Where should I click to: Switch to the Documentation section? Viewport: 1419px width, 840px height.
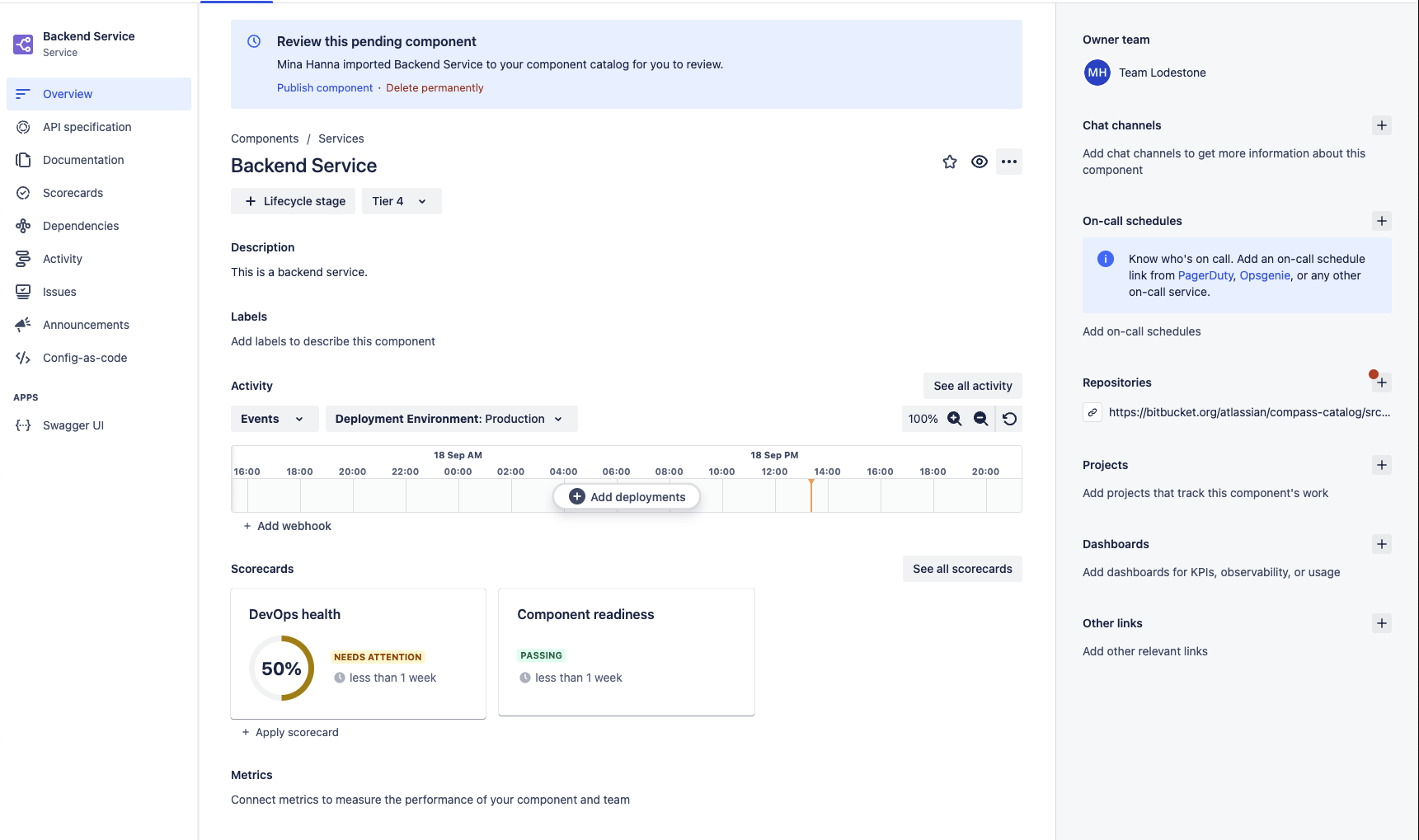(83, 159)
